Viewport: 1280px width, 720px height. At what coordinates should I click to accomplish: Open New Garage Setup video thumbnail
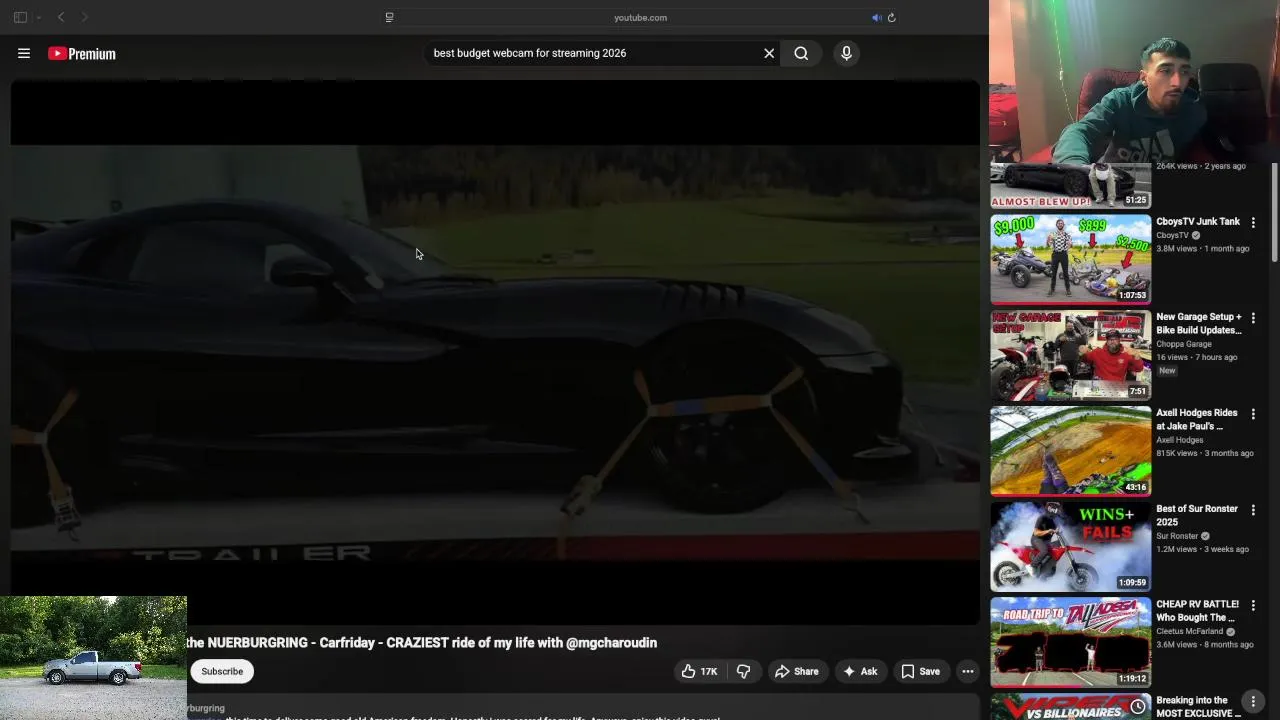1070,355
